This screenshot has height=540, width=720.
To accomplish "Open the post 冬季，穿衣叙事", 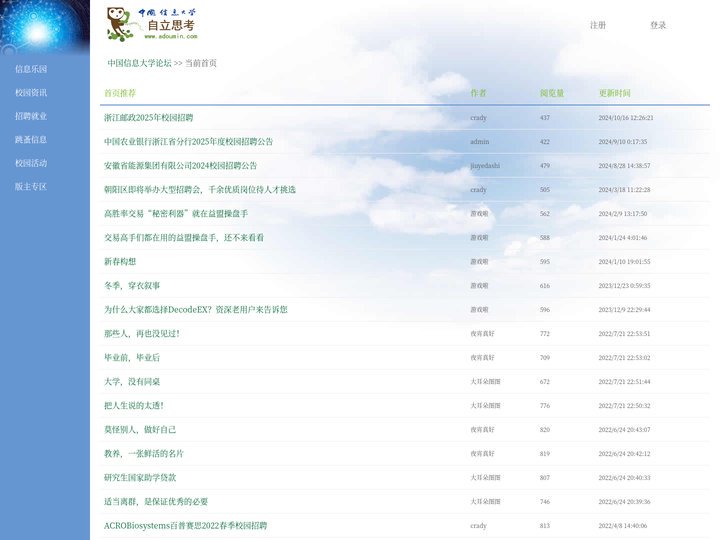I will click(132, 285).
